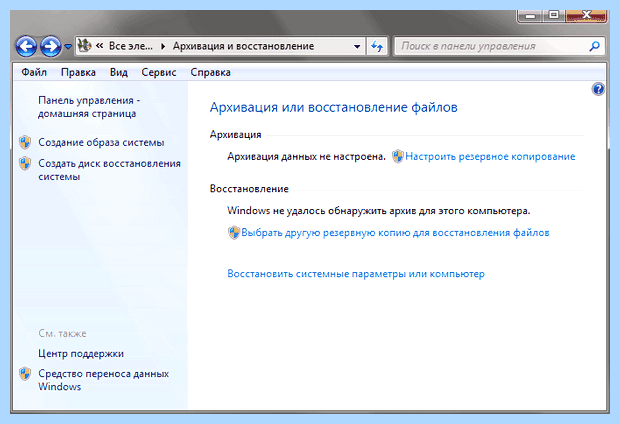Click 'Архивация и восстановление' breadcrumb
620x424 pixels.
(243, 46)
